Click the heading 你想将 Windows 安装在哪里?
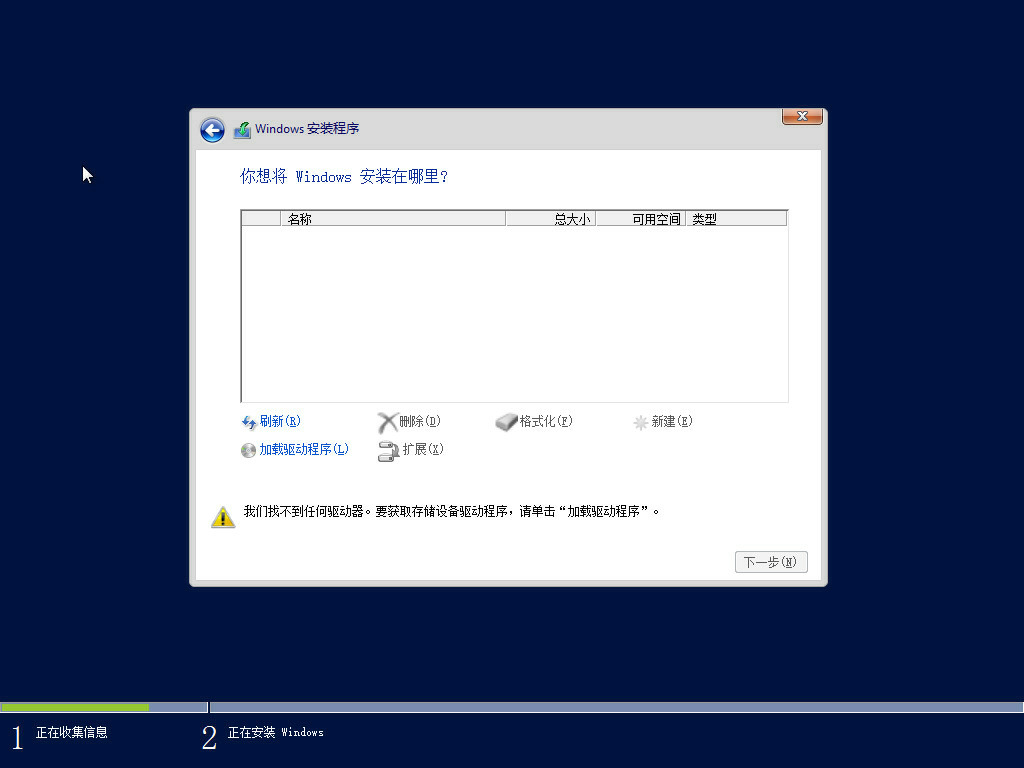 344,176
